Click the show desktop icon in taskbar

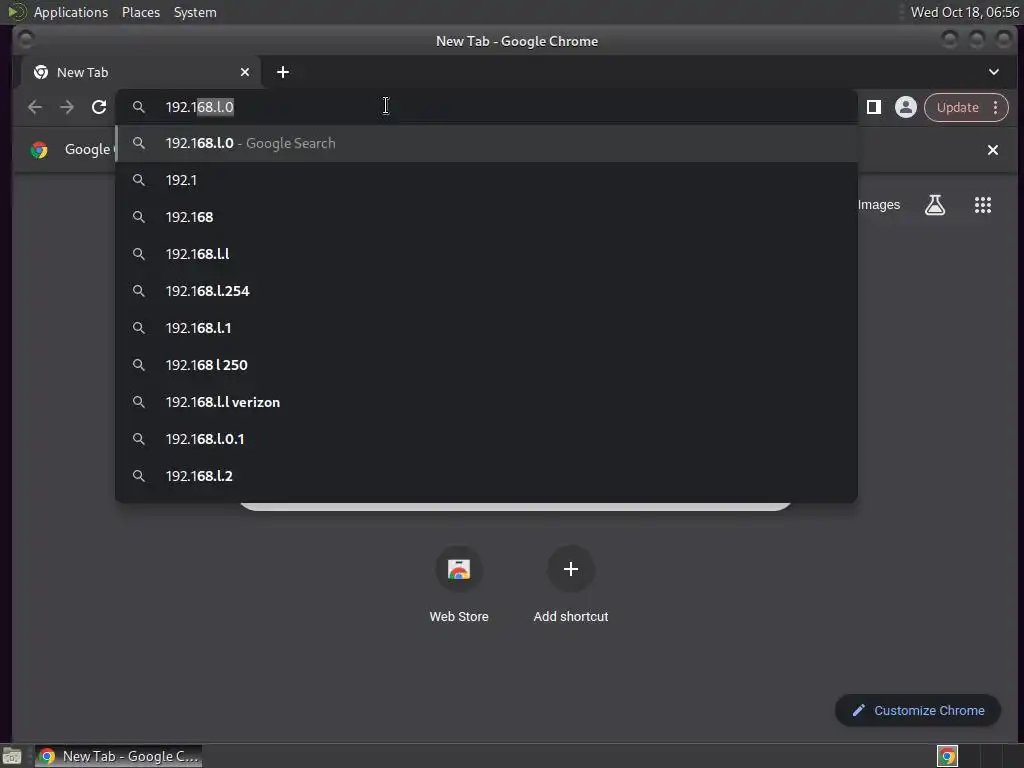pos(12,756)
